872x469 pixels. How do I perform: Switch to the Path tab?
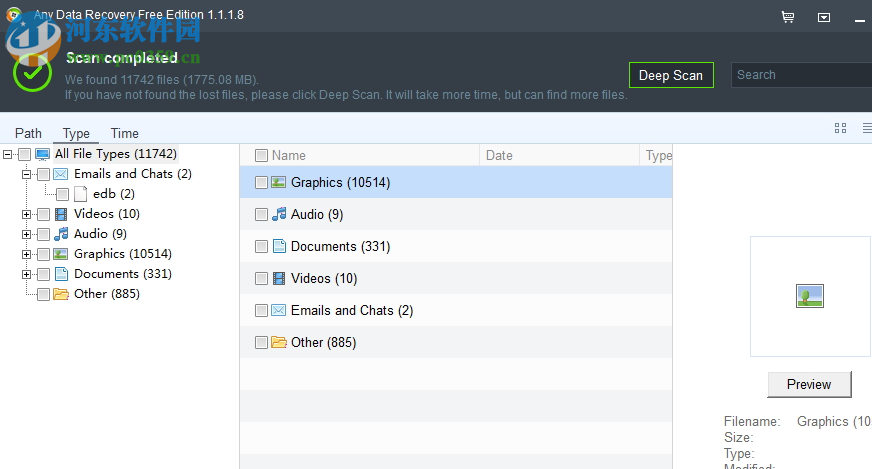click(x=28, y=133)
